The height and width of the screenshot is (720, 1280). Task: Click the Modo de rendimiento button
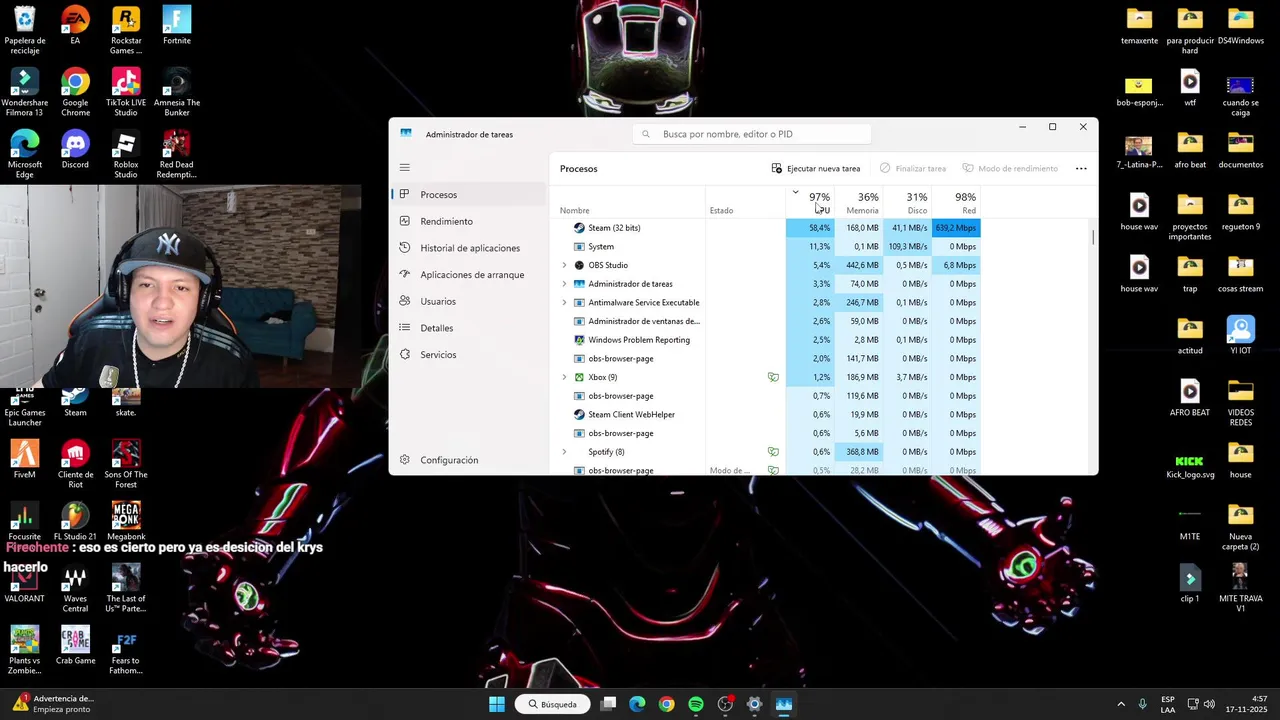pos(1009,168)
